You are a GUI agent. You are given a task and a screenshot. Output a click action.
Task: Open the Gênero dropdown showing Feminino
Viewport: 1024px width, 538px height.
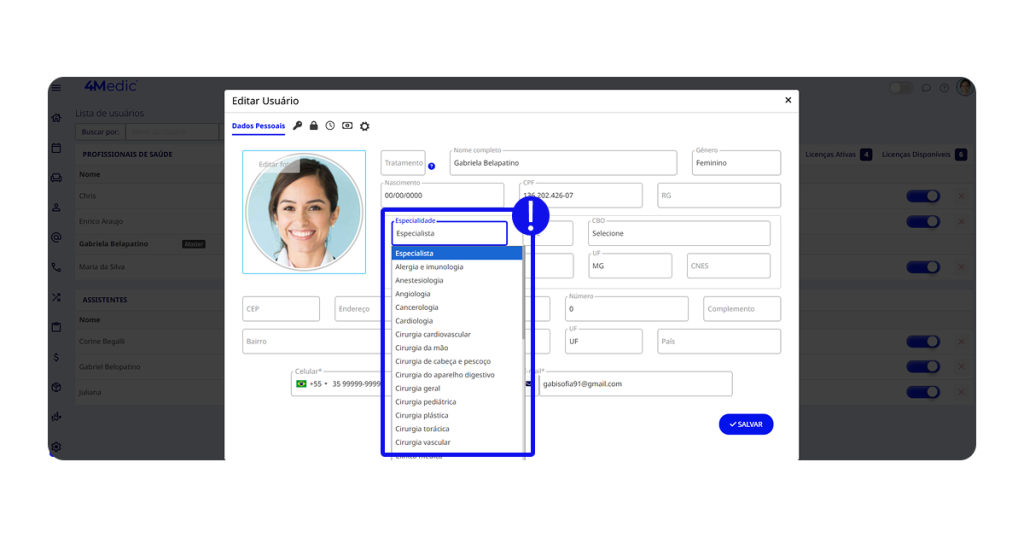[x=736, y=163]
